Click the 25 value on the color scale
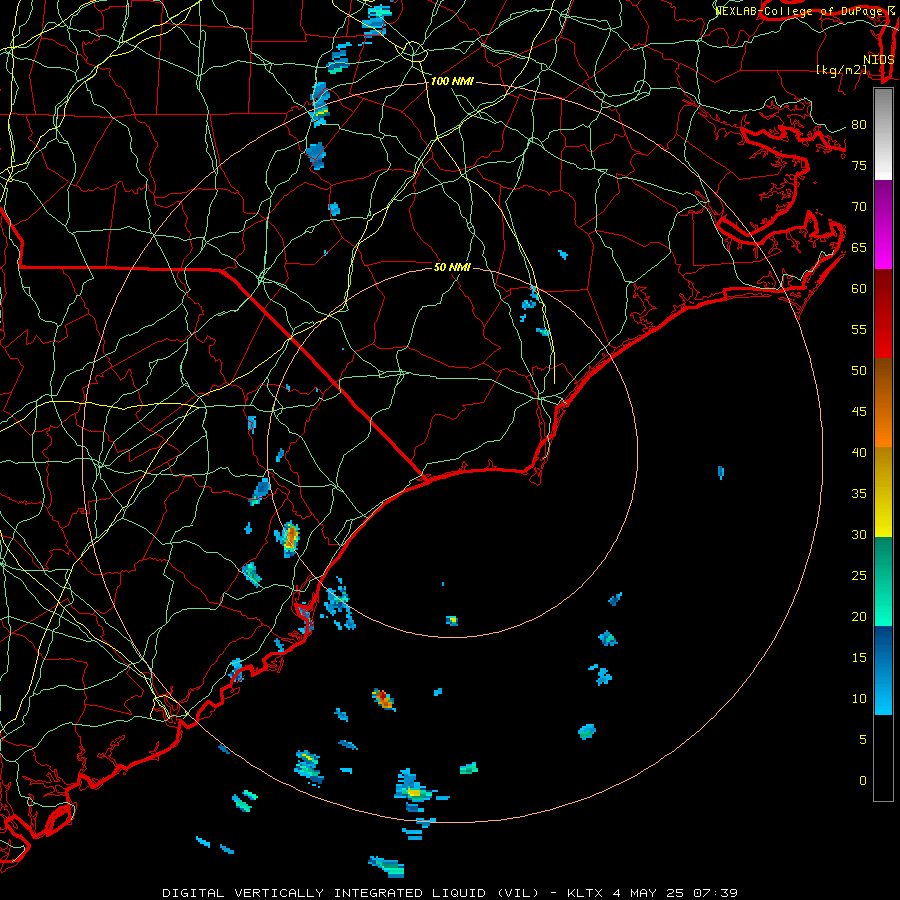Viewport: 900px width, 900px height. click(859, 576)
